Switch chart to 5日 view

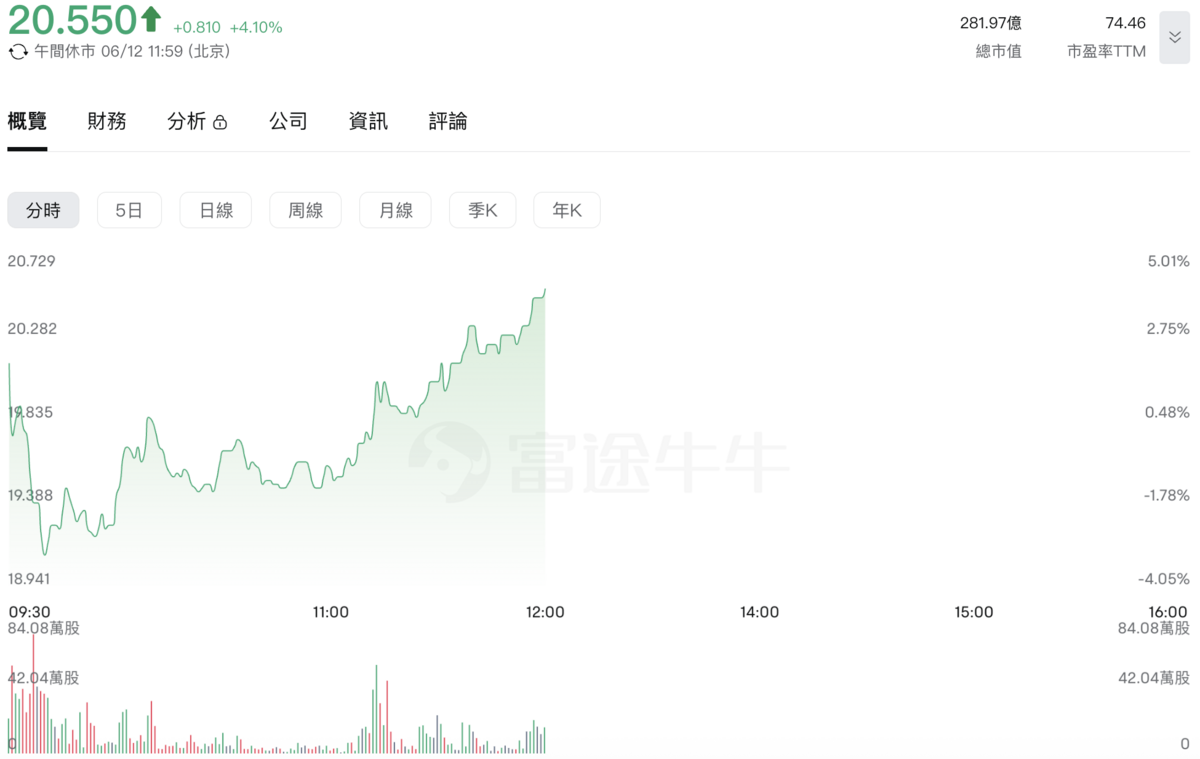pyautogui.click(x=129, y=210)
